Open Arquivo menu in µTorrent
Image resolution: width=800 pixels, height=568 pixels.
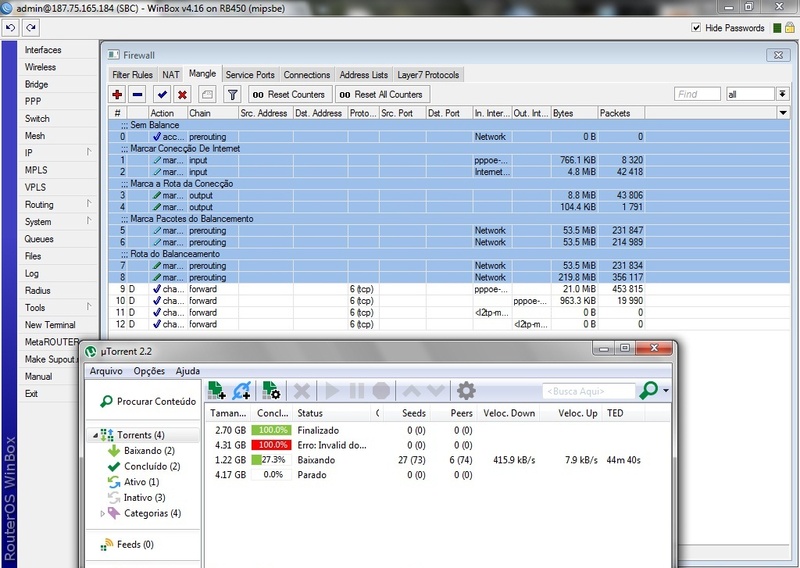pyautogui.click(x=106, y=371)
